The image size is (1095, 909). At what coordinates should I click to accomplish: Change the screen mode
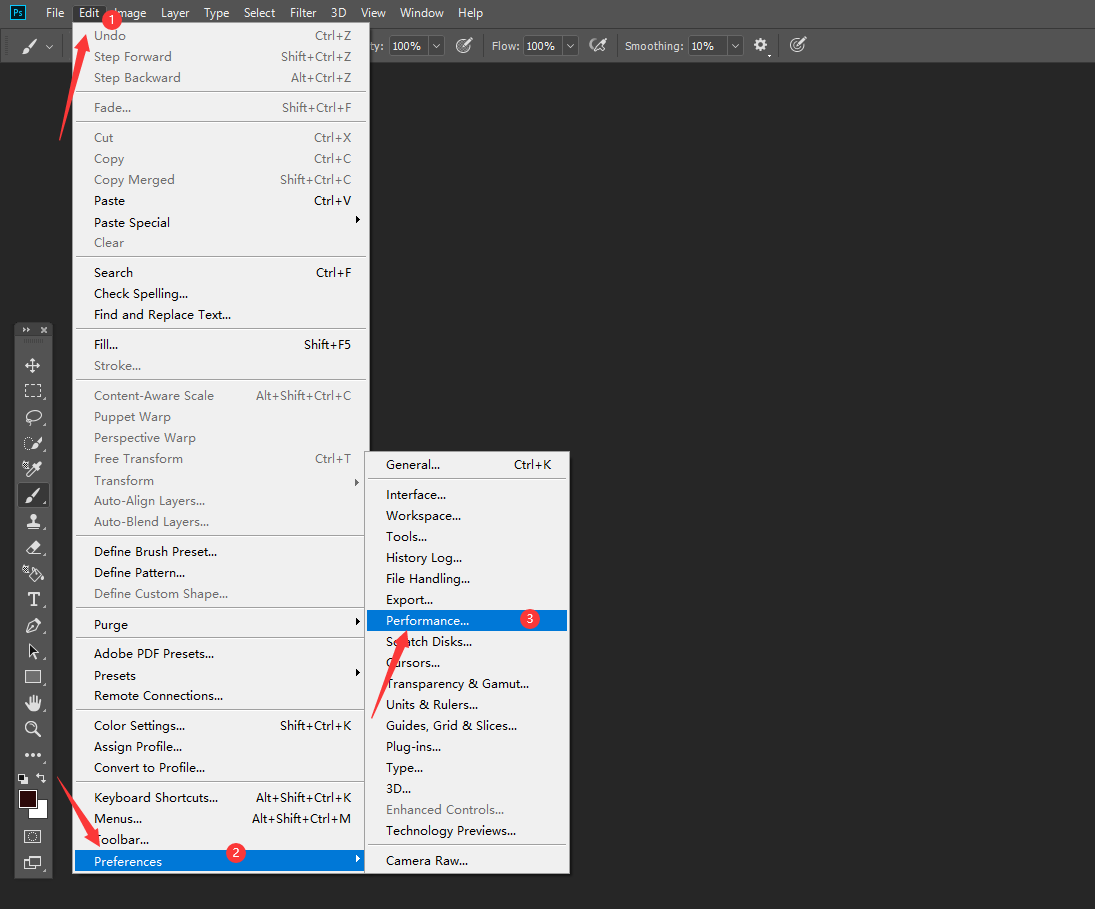pyautogui.click(x=33, y=863)
